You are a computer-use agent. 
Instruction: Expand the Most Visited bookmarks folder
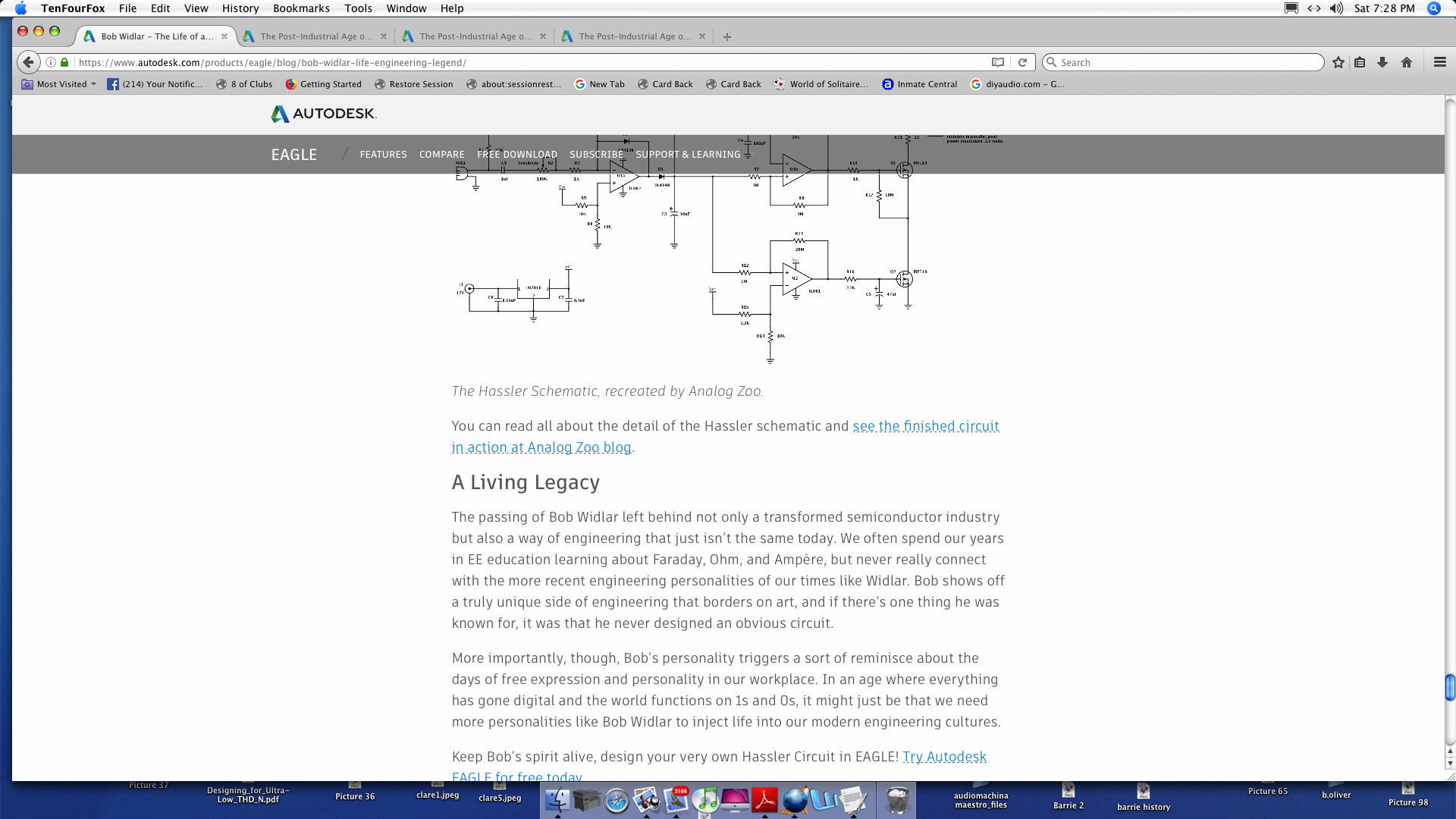click(x=59, y=84)
